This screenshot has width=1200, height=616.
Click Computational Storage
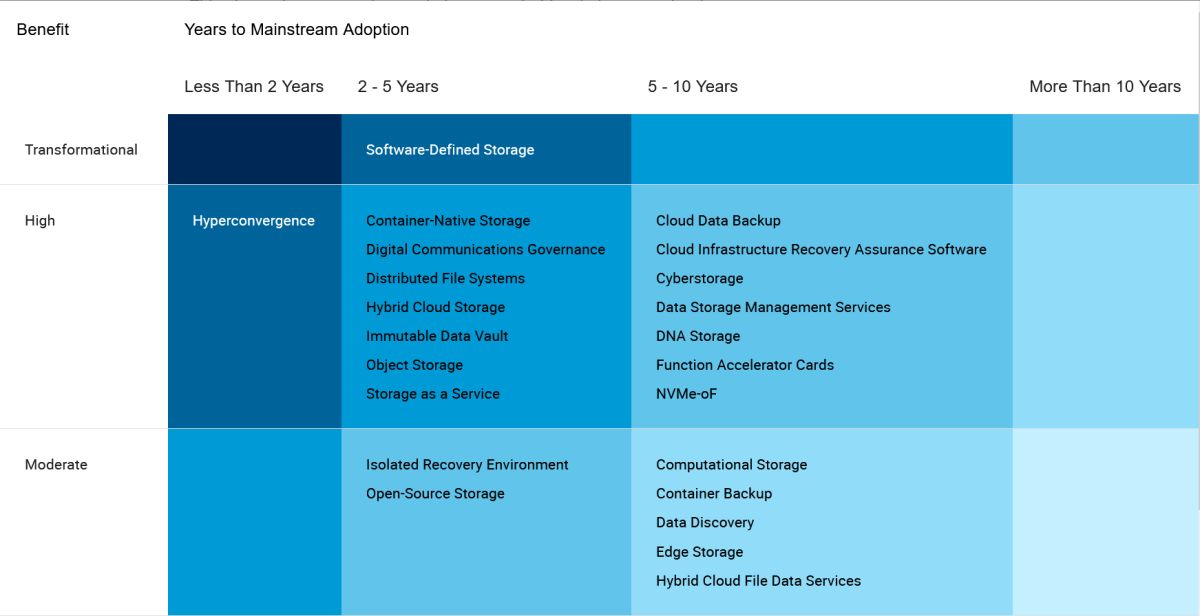point(731,465)
